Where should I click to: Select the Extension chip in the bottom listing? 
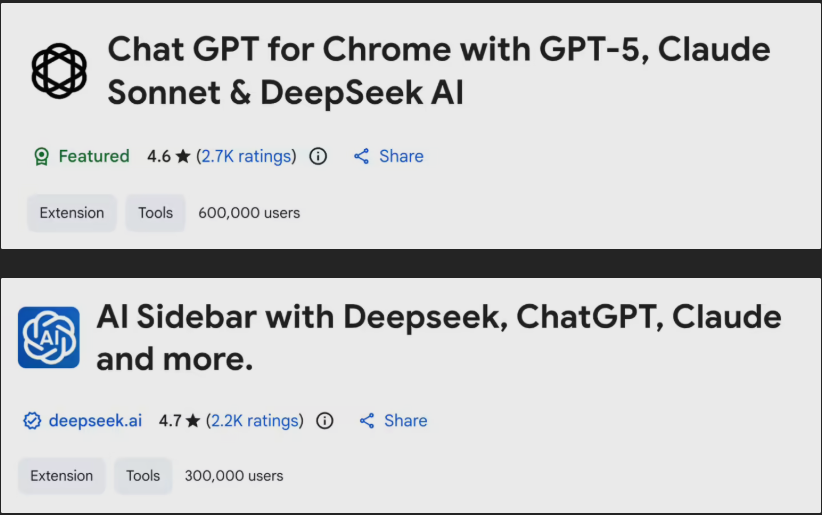pyautogui.click(x=62, y=476)
